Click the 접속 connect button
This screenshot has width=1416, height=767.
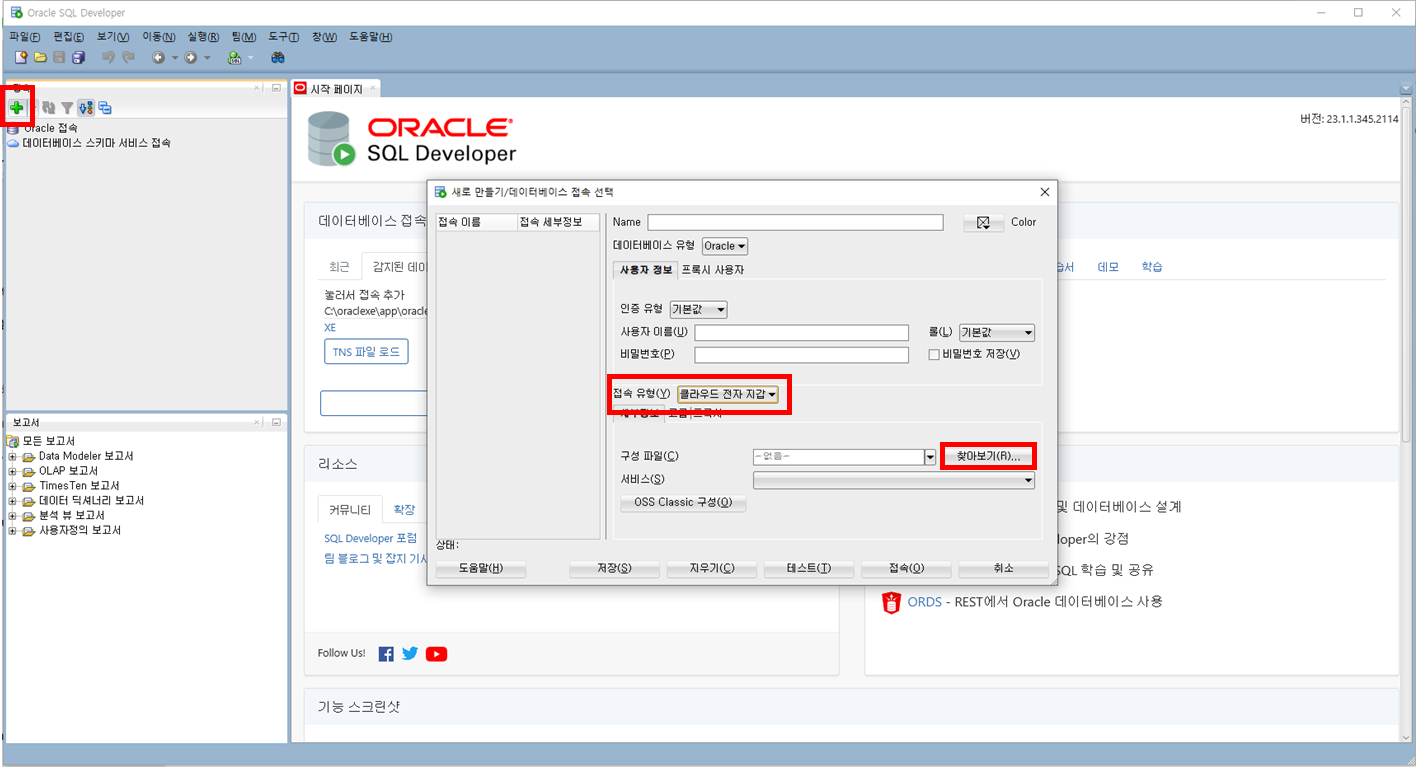point(906,568)
